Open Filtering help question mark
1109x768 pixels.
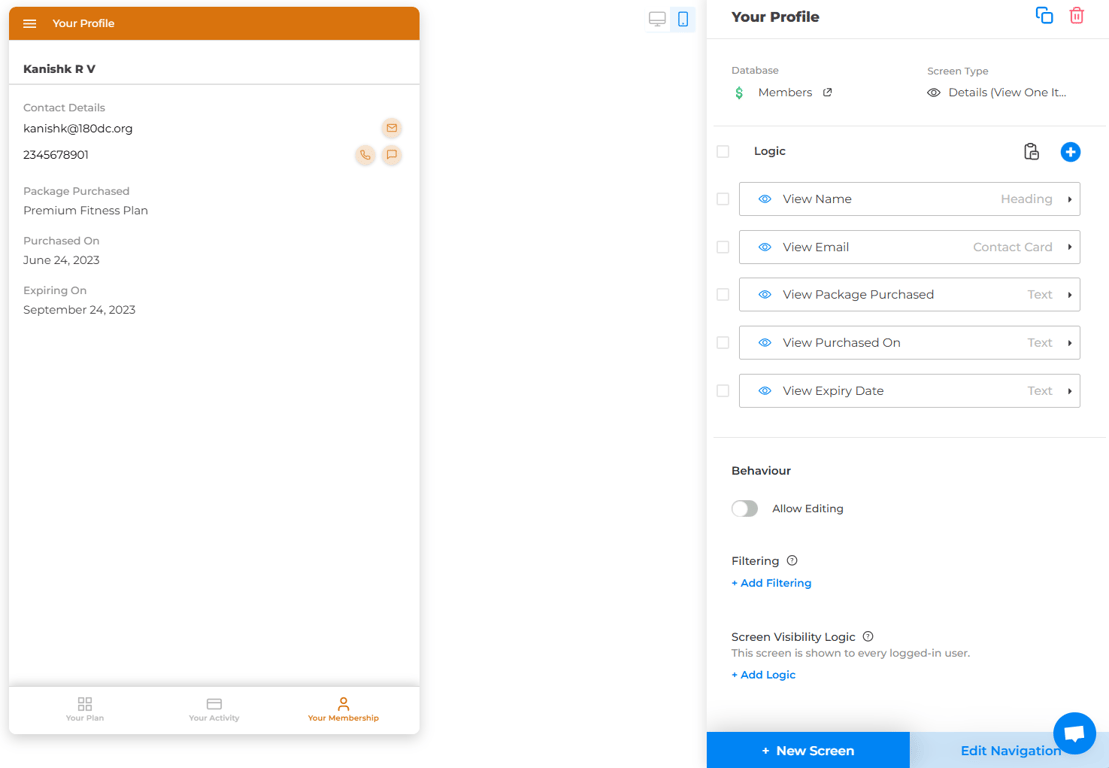tap(792, 561)
